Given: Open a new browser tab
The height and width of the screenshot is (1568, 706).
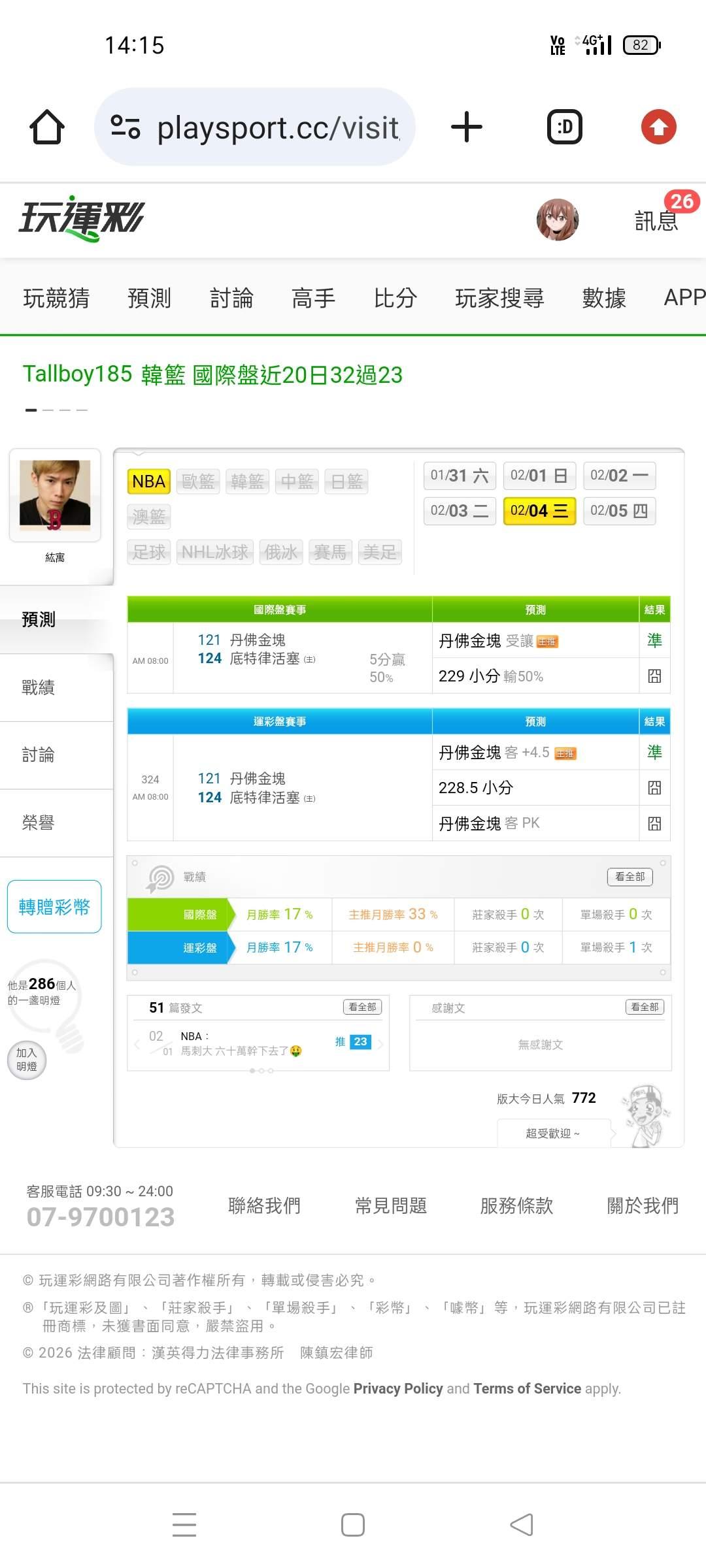Looking at the screenshot, I should click(467, 127).
